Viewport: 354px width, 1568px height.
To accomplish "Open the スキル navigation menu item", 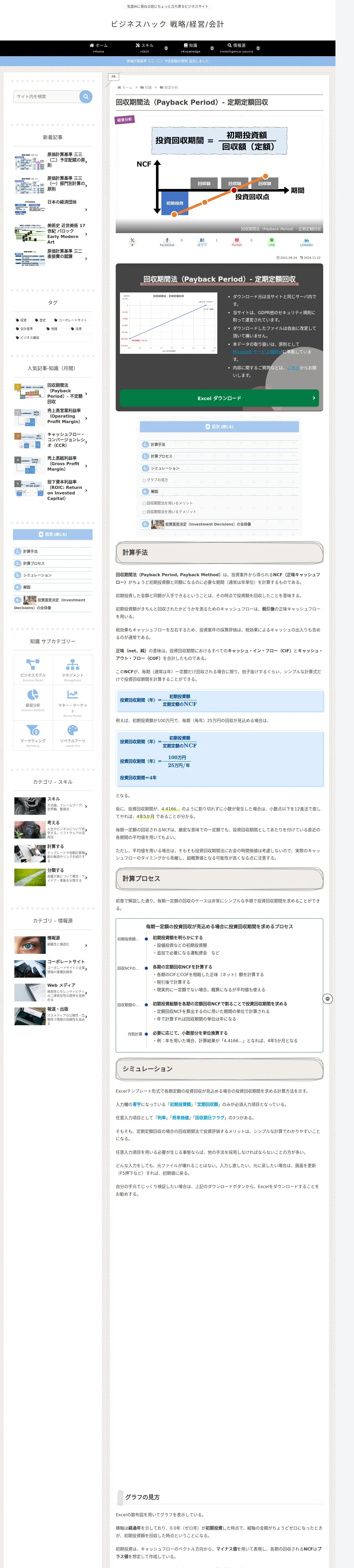I will [x=145, y=48].
